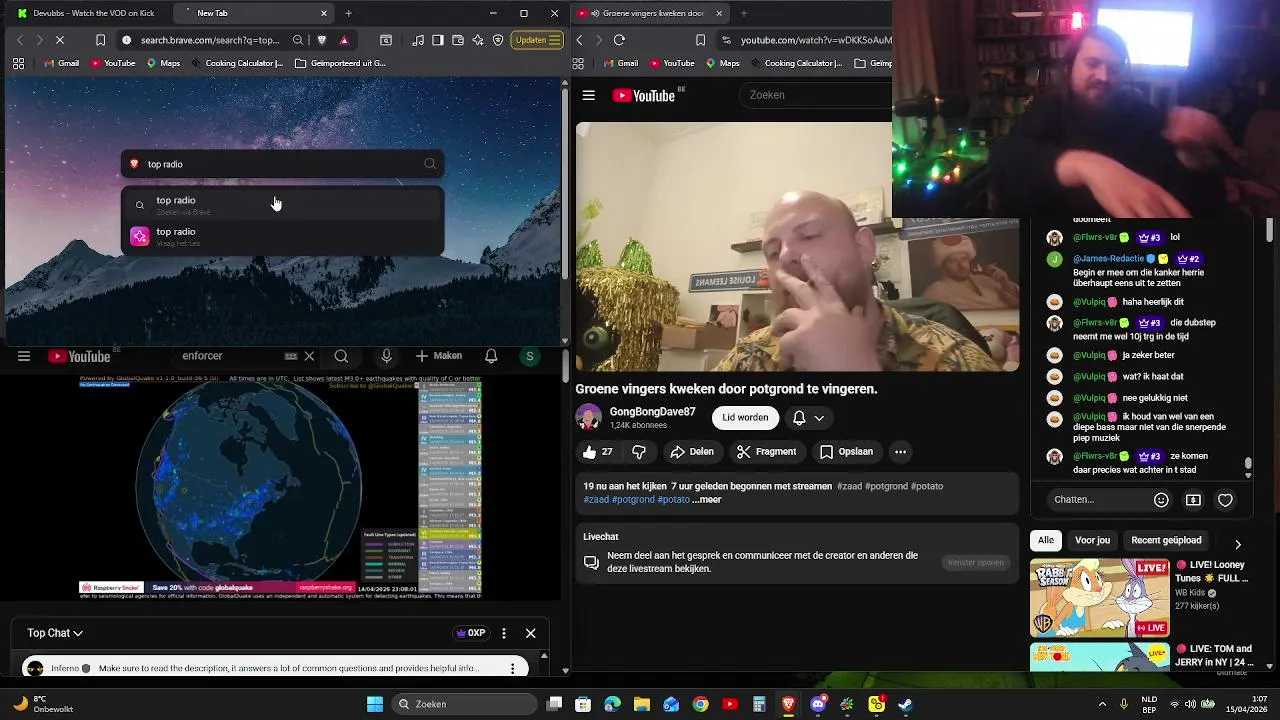Open the taskbar microphone indicator

tap(1124, 704)
